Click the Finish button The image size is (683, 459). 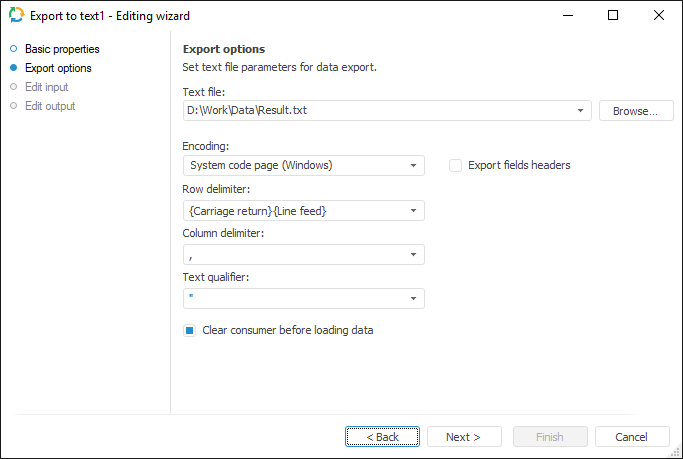point(550,437)
